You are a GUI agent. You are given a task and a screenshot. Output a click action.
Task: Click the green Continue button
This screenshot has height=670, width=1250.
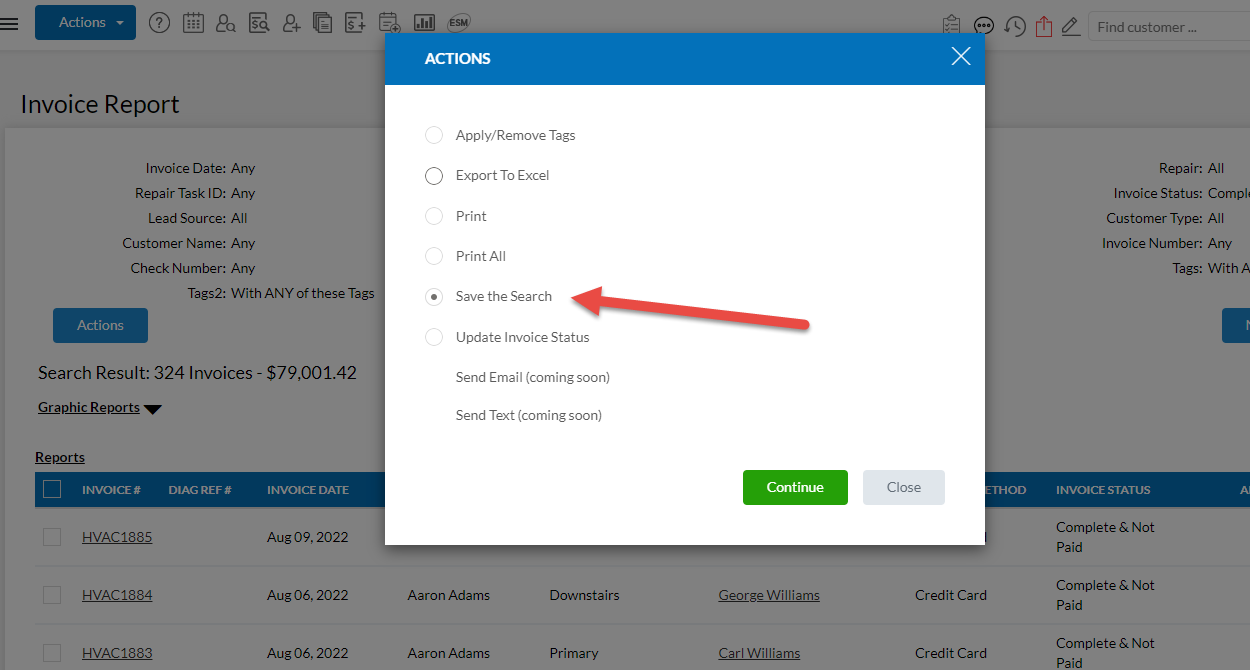795,487
